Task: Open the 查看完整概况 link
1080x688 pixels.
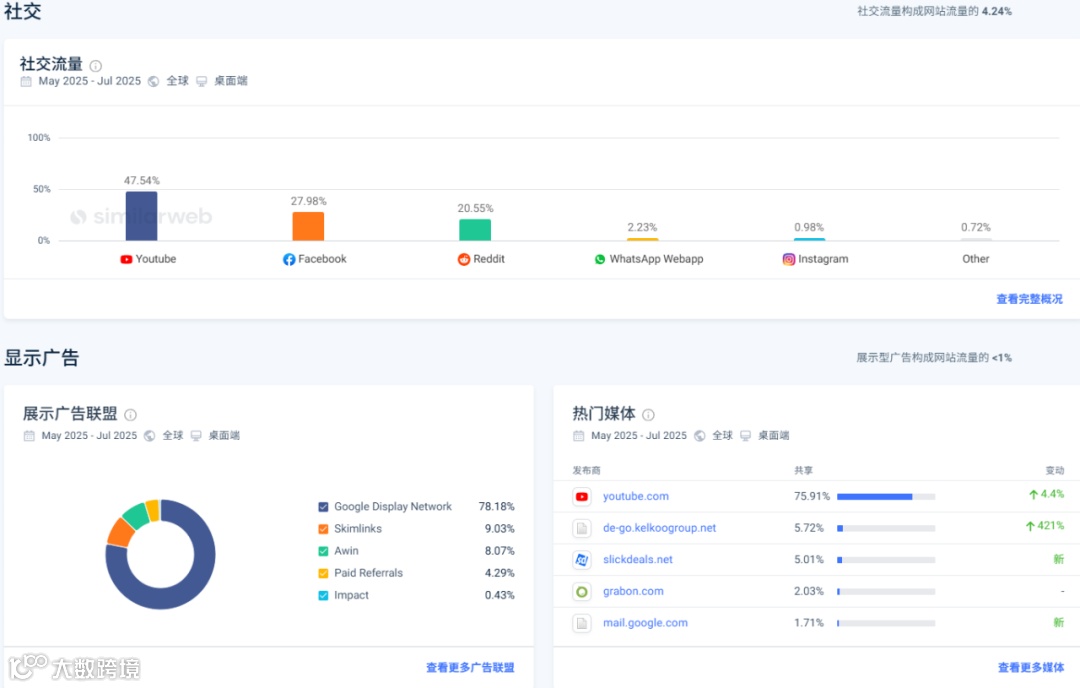Action: click(x=1029, y=299)
